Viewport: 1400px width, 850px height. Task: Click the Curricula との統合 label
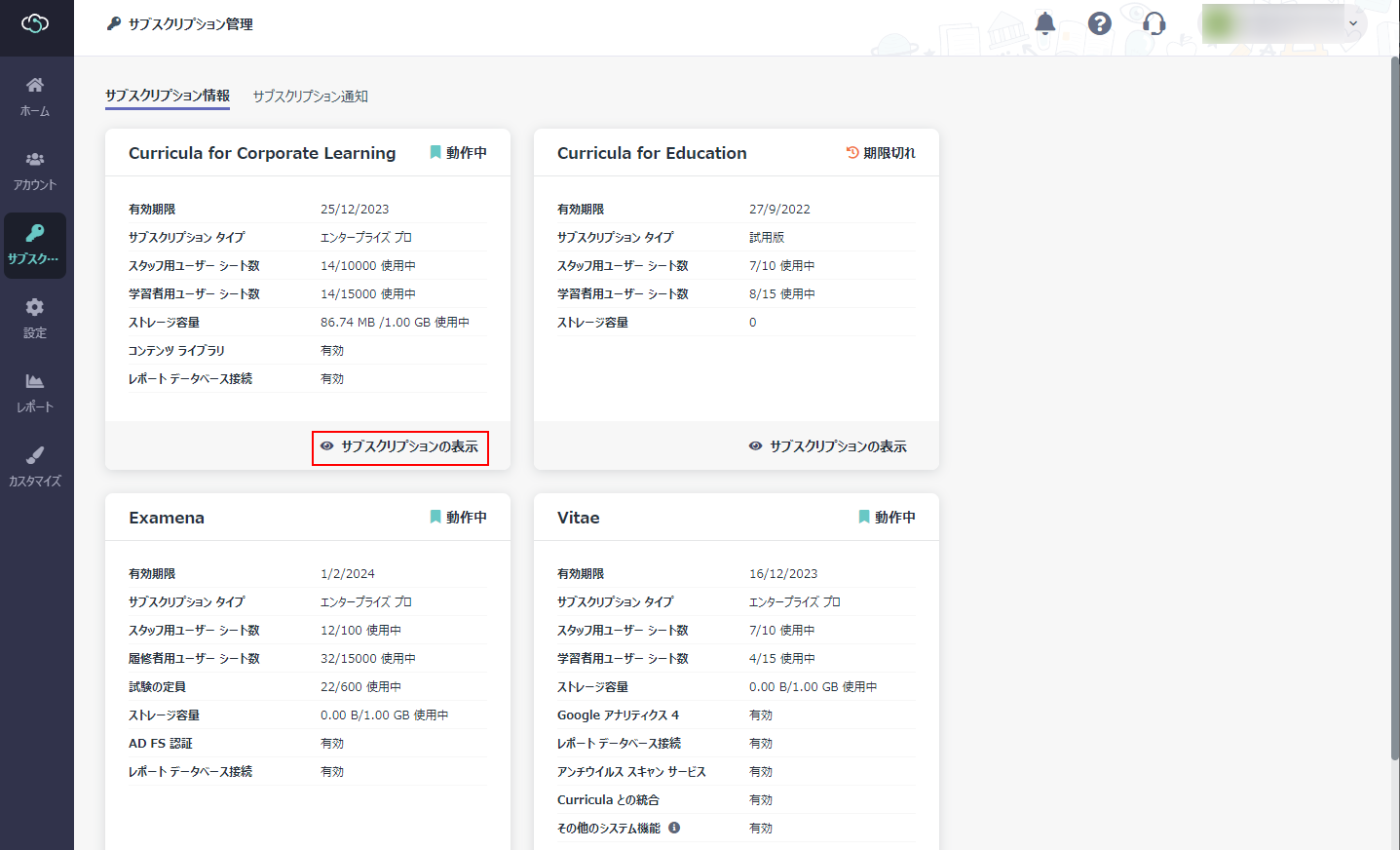pyautogui.click(x=608, y=799)
